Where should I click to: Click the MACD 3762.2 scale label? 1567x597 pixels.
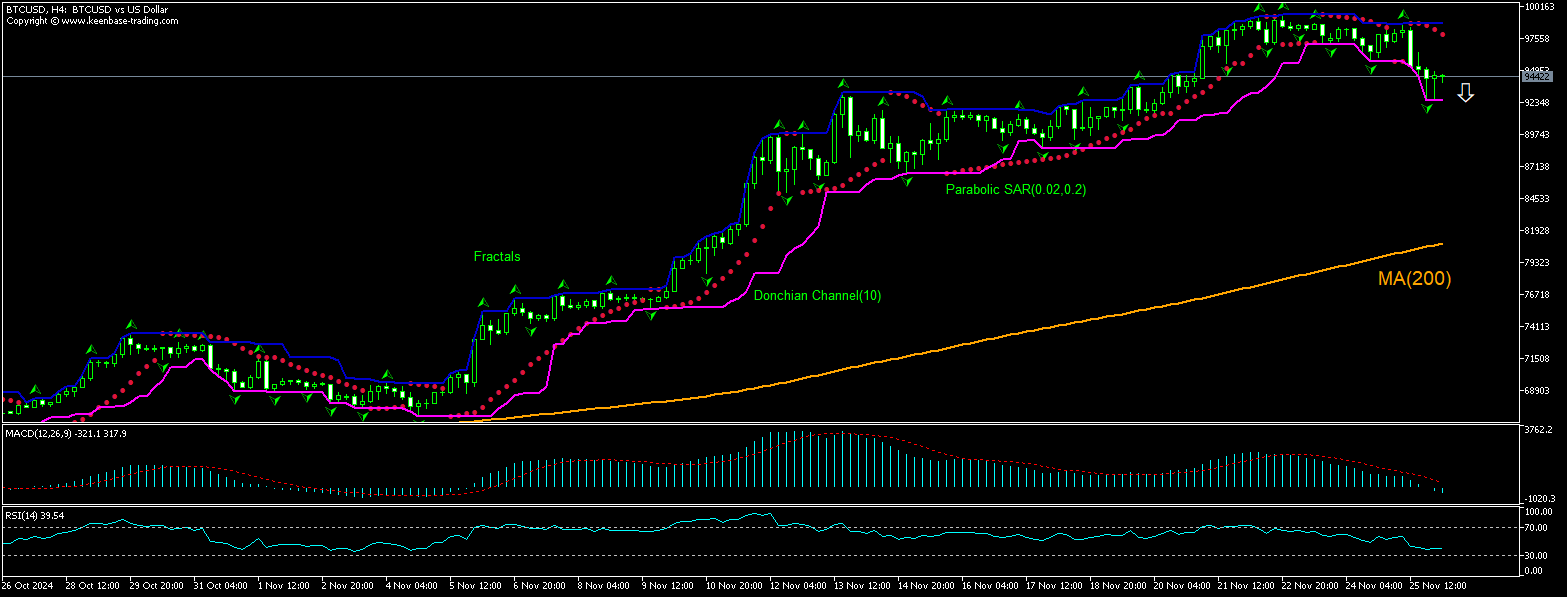[1538, 430]
